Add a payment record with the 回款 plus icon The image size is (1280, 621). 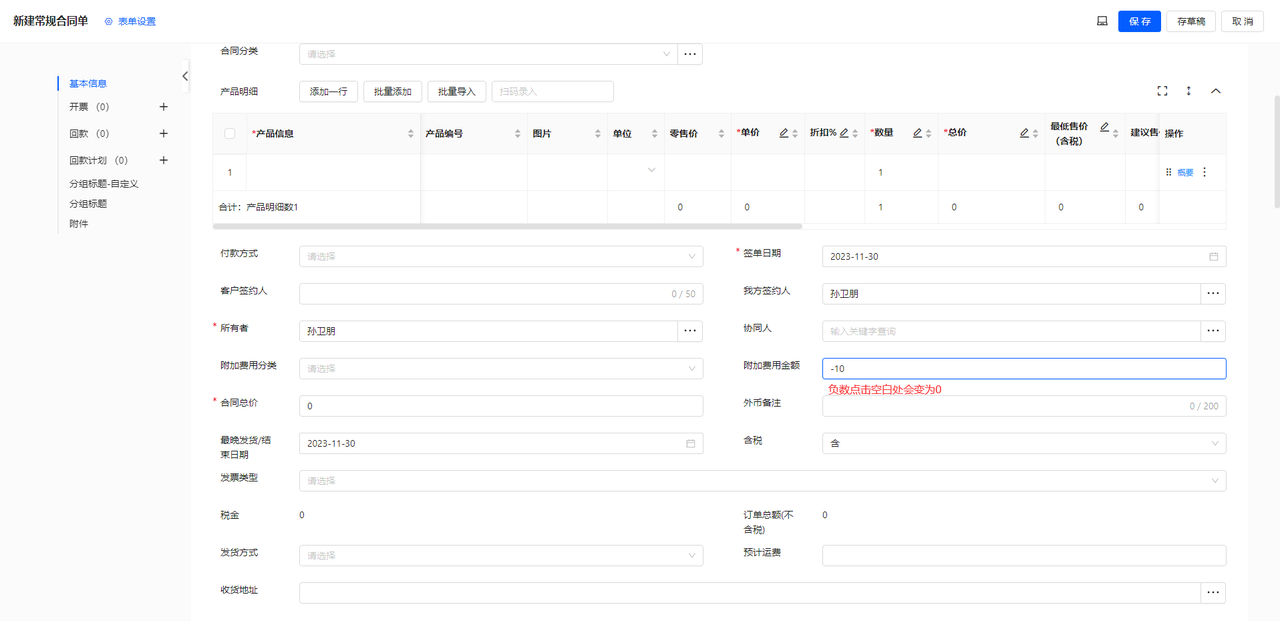click(x=164, y=134)
